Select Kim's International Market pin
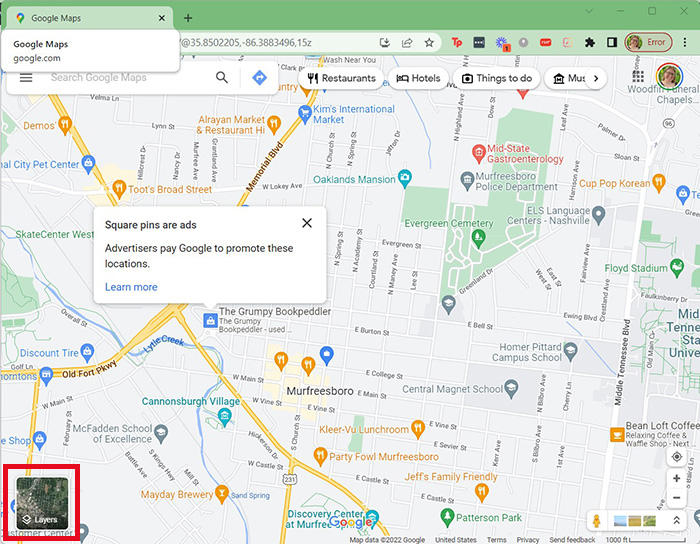 point(304,113)
